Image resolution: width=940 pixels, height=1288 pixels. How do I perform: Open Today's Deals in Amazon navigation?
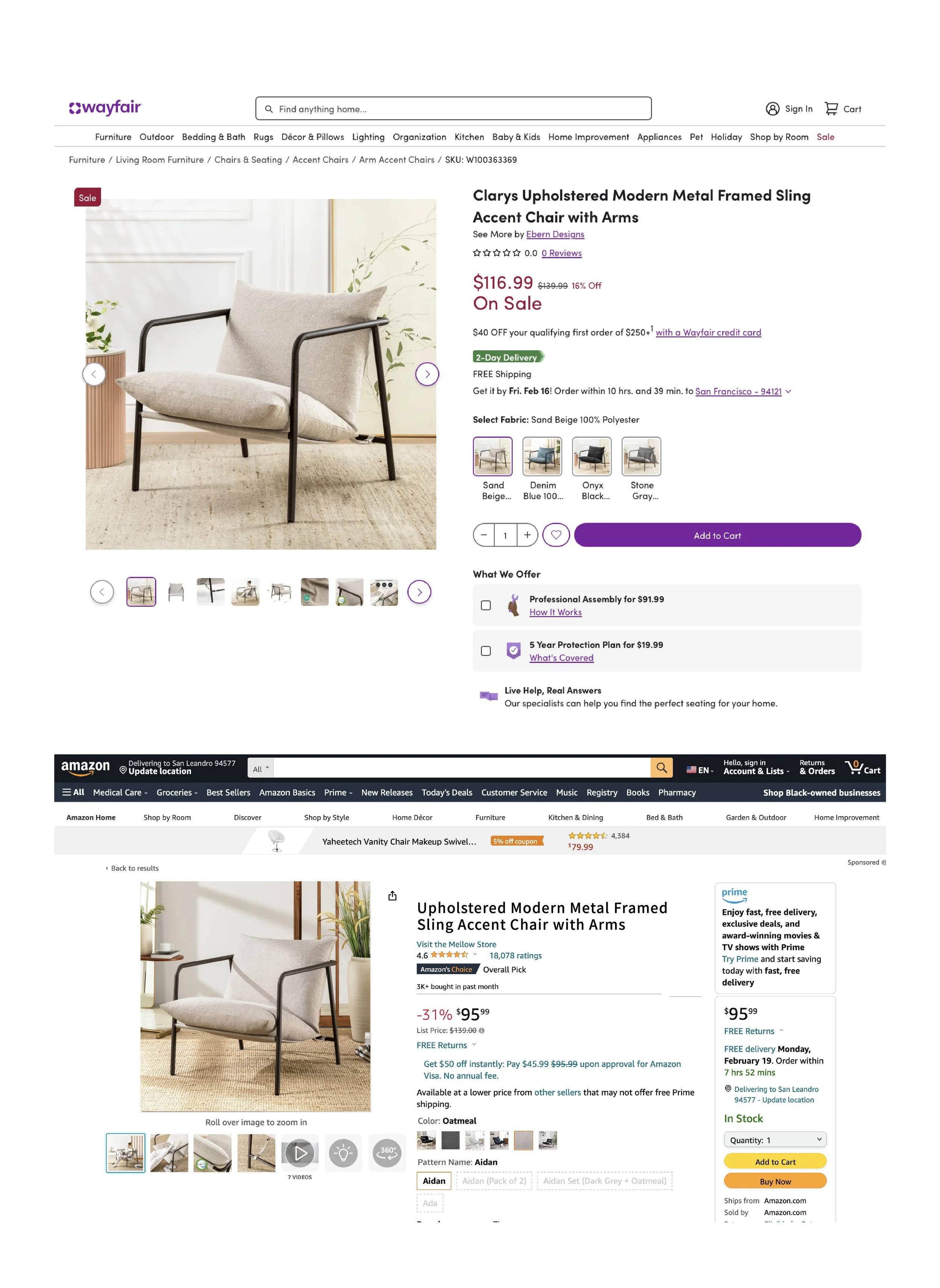pyautogui.click(x=447, y=792)
